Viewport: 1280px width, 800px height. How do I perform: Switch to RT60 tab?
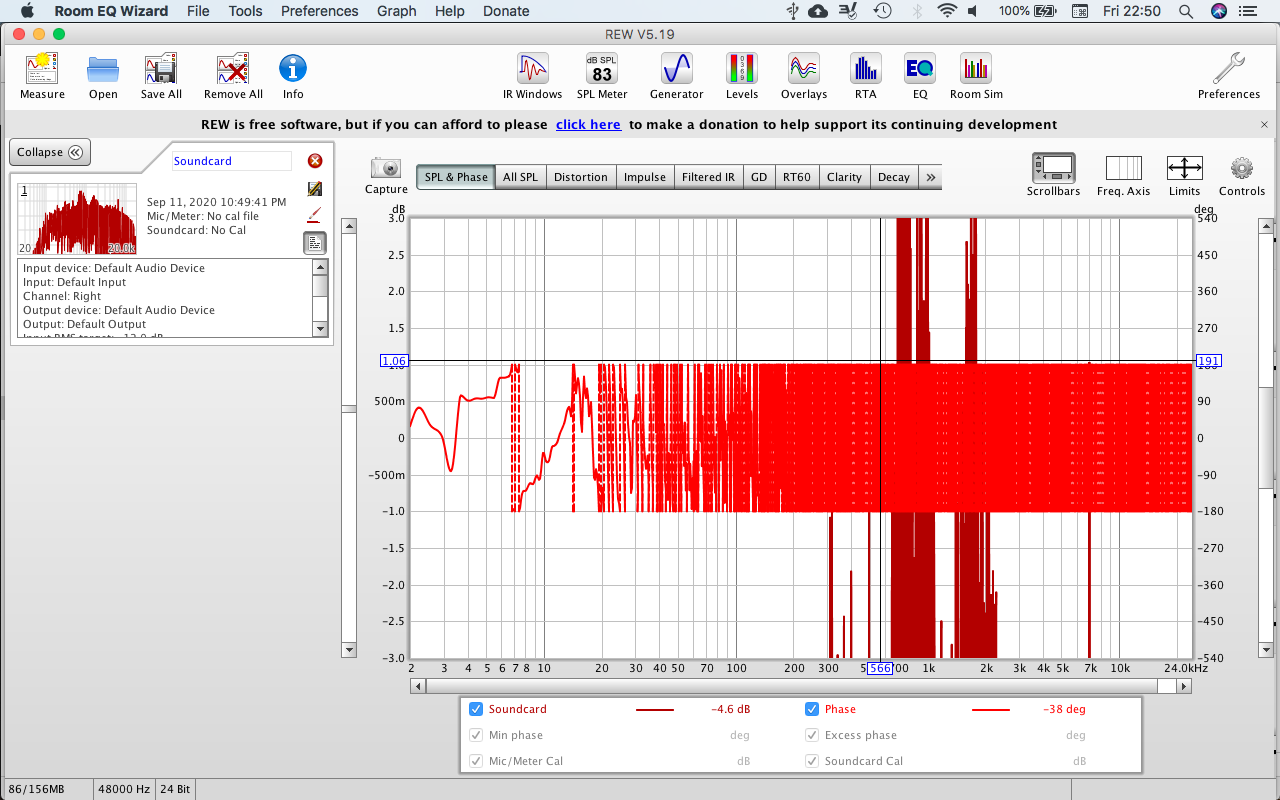[797, 177]
